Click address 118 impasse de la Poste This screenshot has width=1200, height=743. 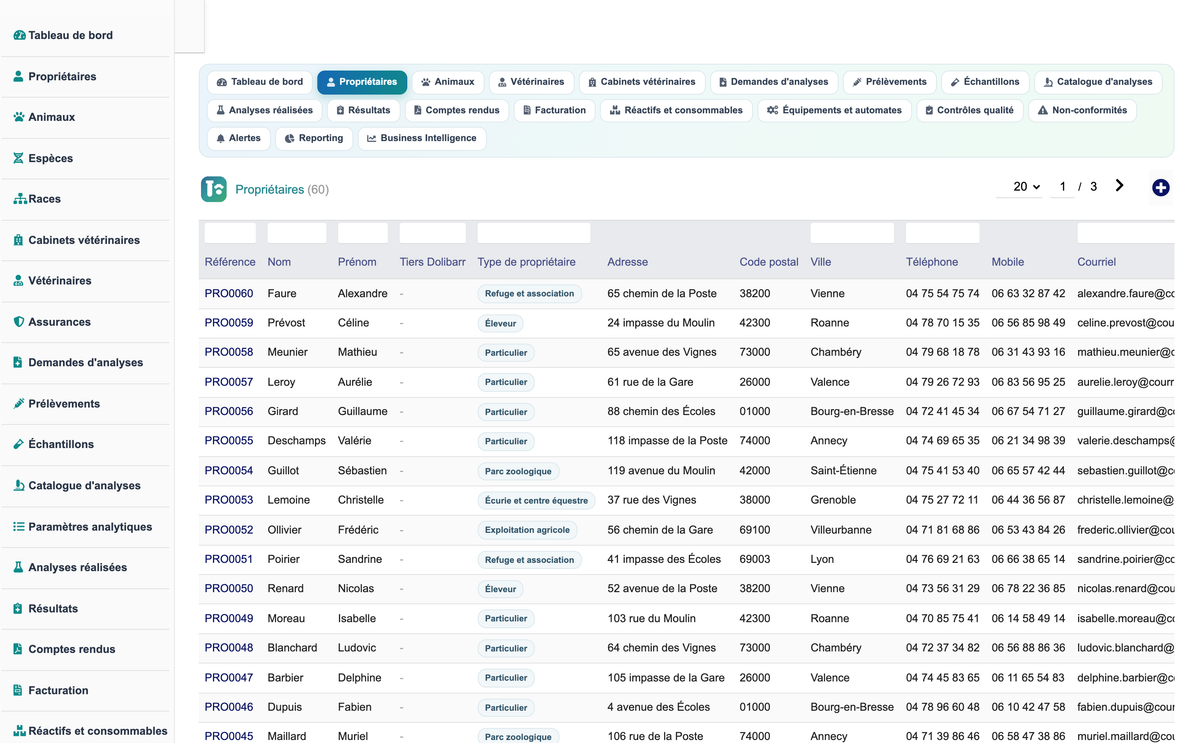click(667, 441)
